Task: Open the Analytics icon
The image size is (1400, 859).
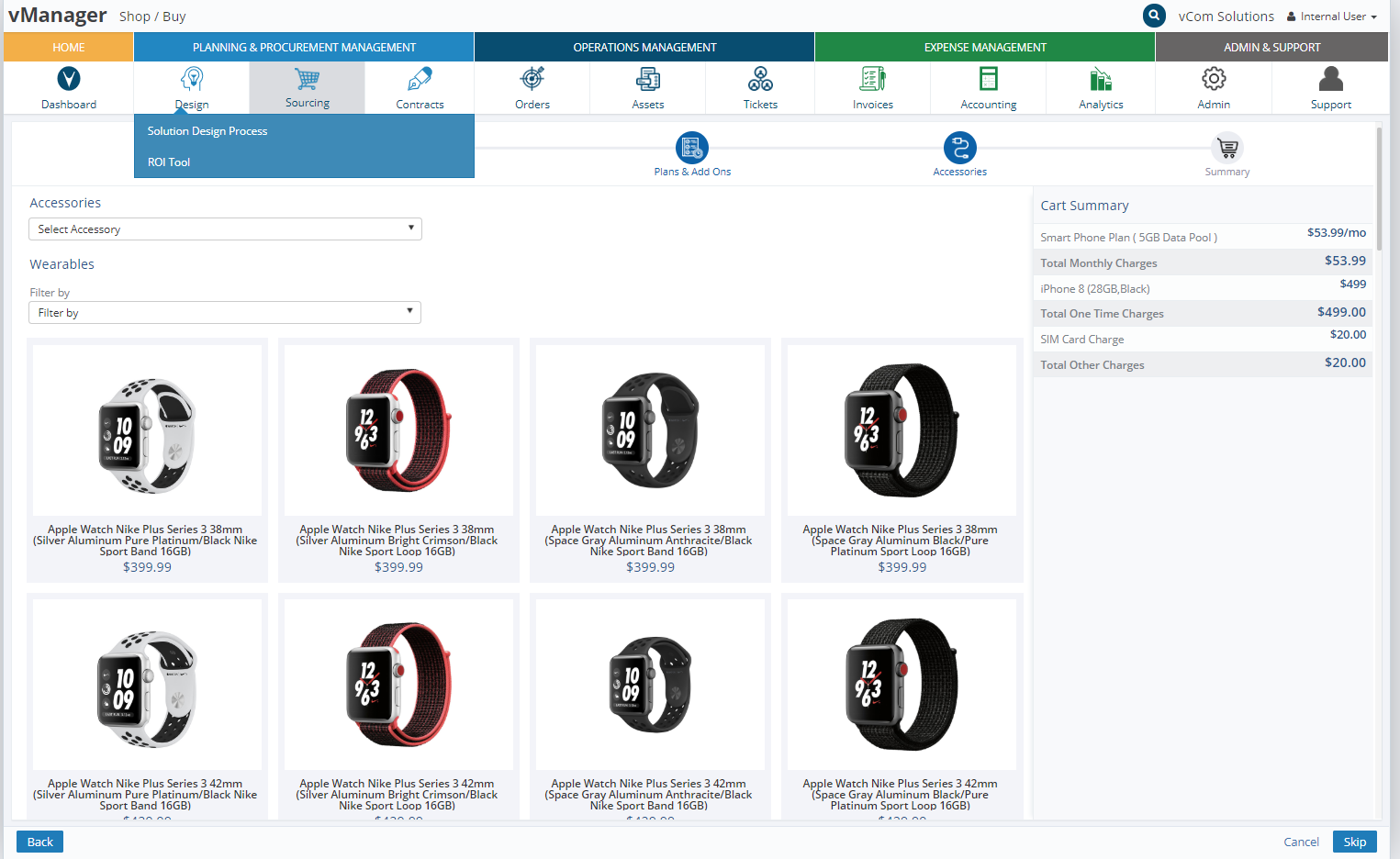Action: (x=1101, y=79)
